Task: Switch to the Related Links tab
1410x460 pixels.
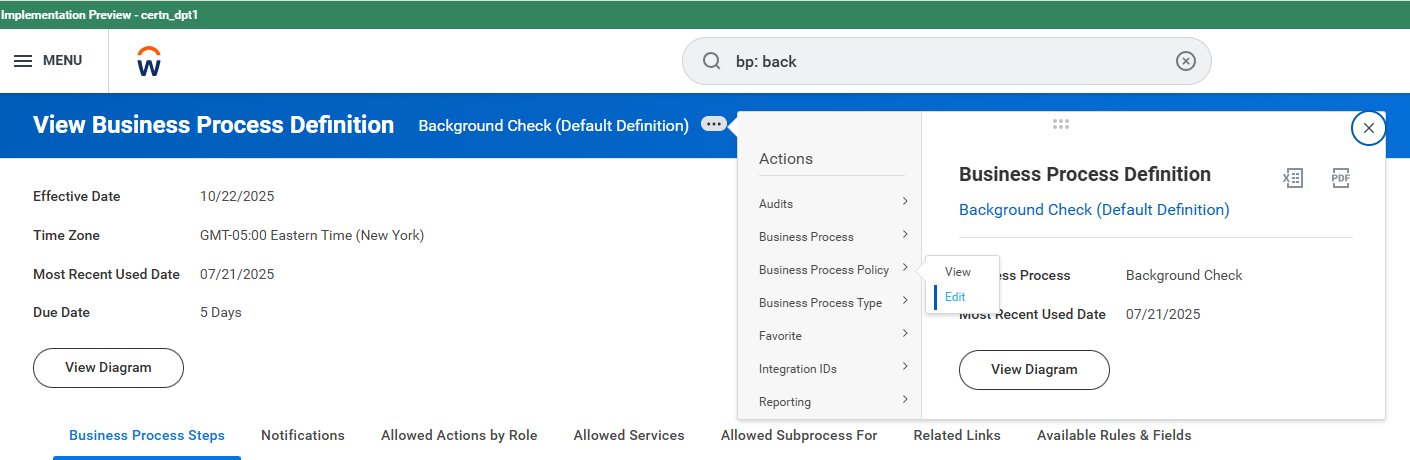Action: pos(957,436)
